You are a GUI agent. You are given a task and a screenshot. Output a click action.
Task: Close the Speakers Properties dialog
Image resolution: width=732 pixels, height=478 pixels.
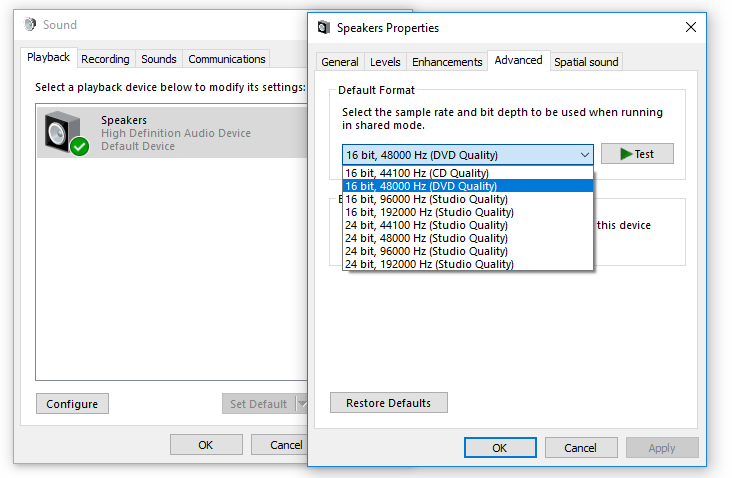click(x=690, y=27)
